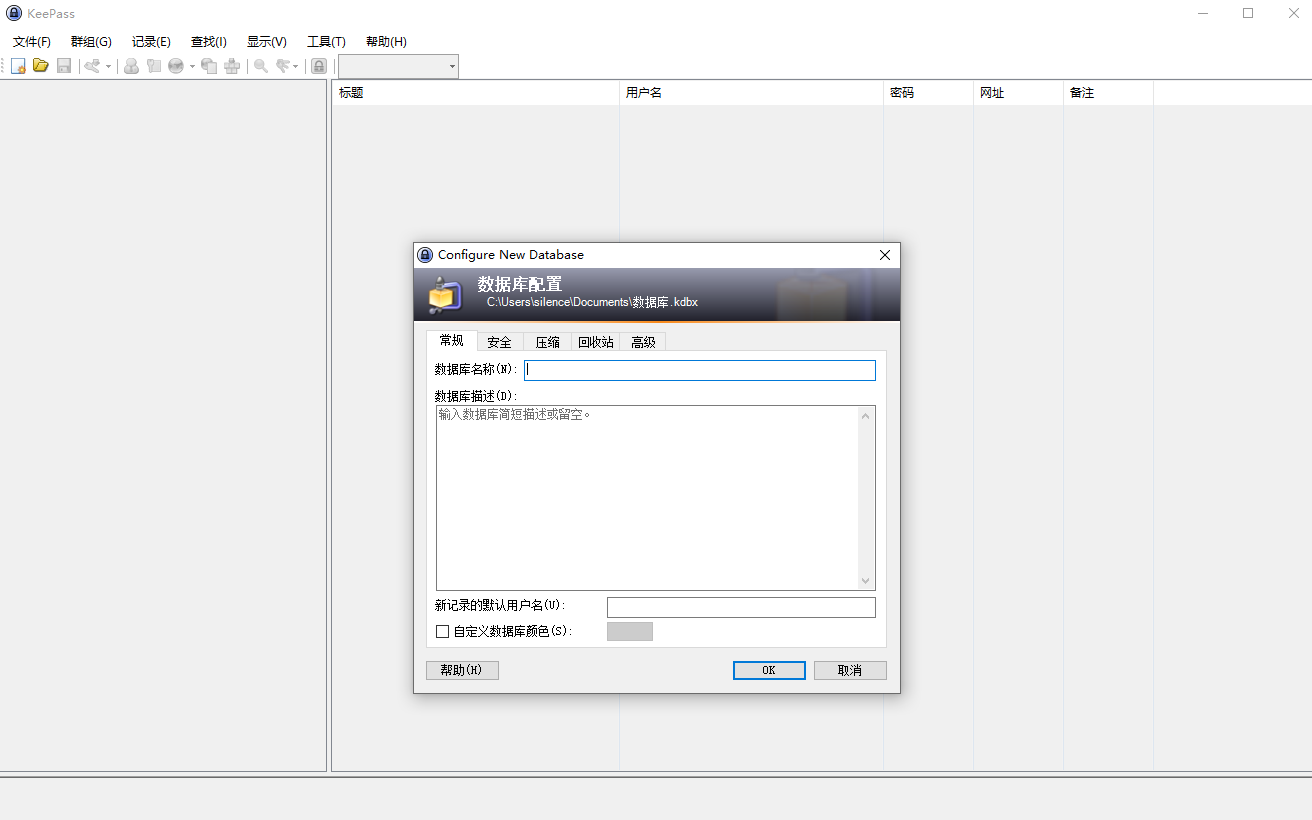This screenshot has height=820, width=1312.
Task: Minimize the KeePass main window
Action: 1204,13
